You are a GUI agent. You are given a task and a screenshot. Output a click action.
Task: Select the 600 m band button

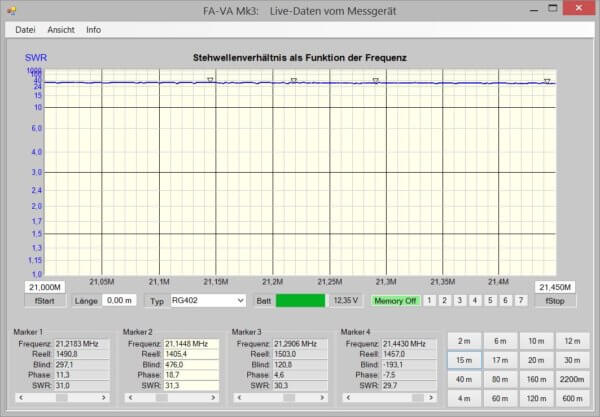(572, 399)
